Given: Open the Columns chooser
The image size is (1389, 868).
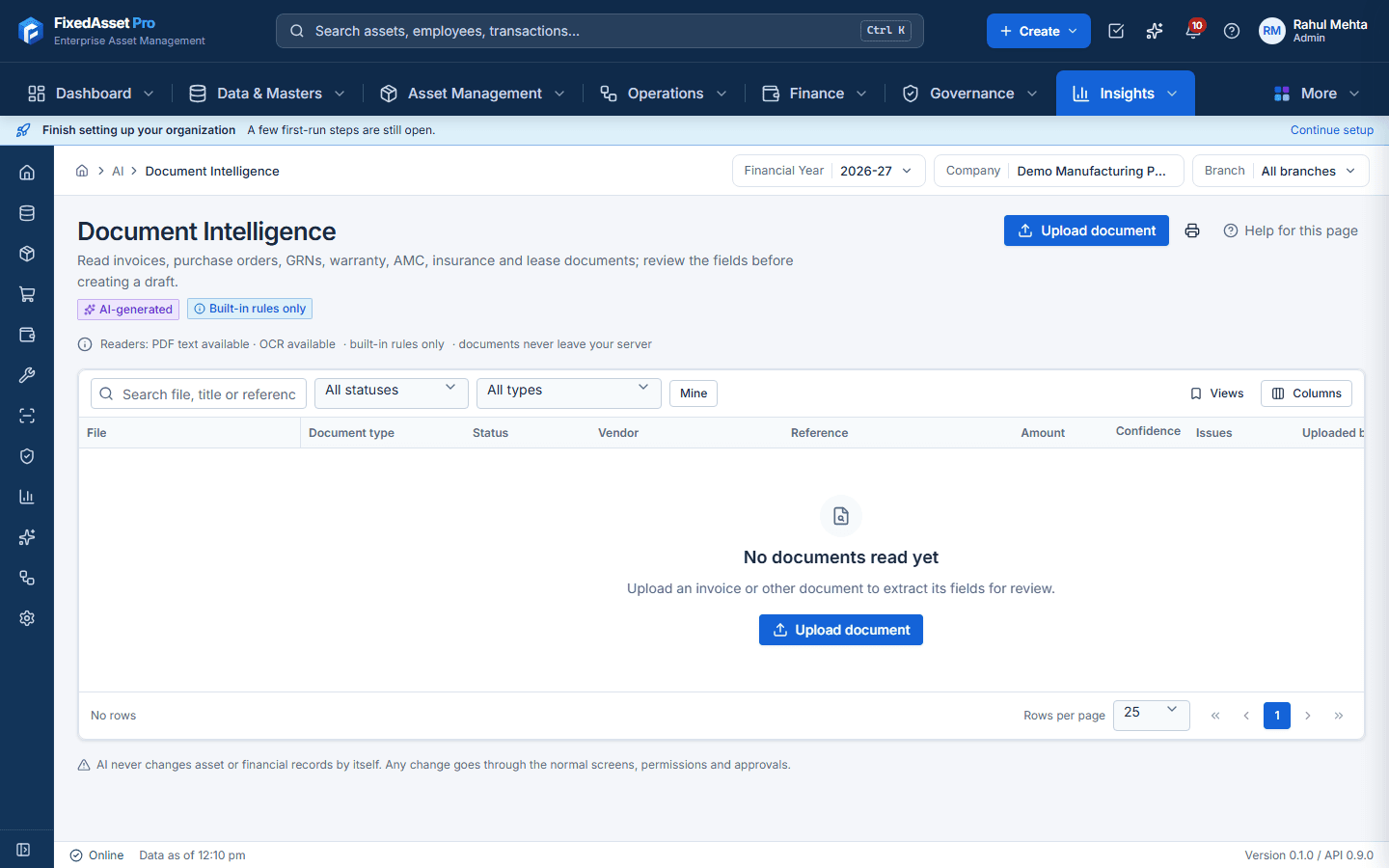Looking at the screenshot, I should [1306, 393].
